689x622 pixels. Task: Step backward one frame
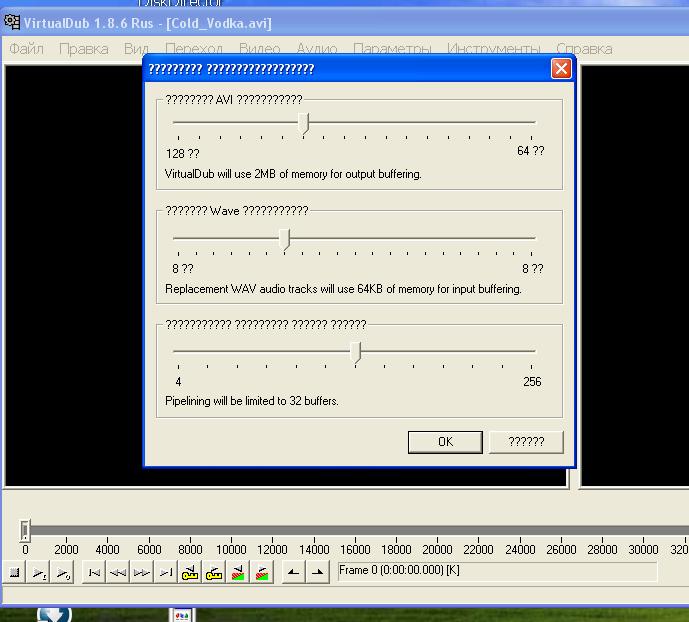pos(118,572)
